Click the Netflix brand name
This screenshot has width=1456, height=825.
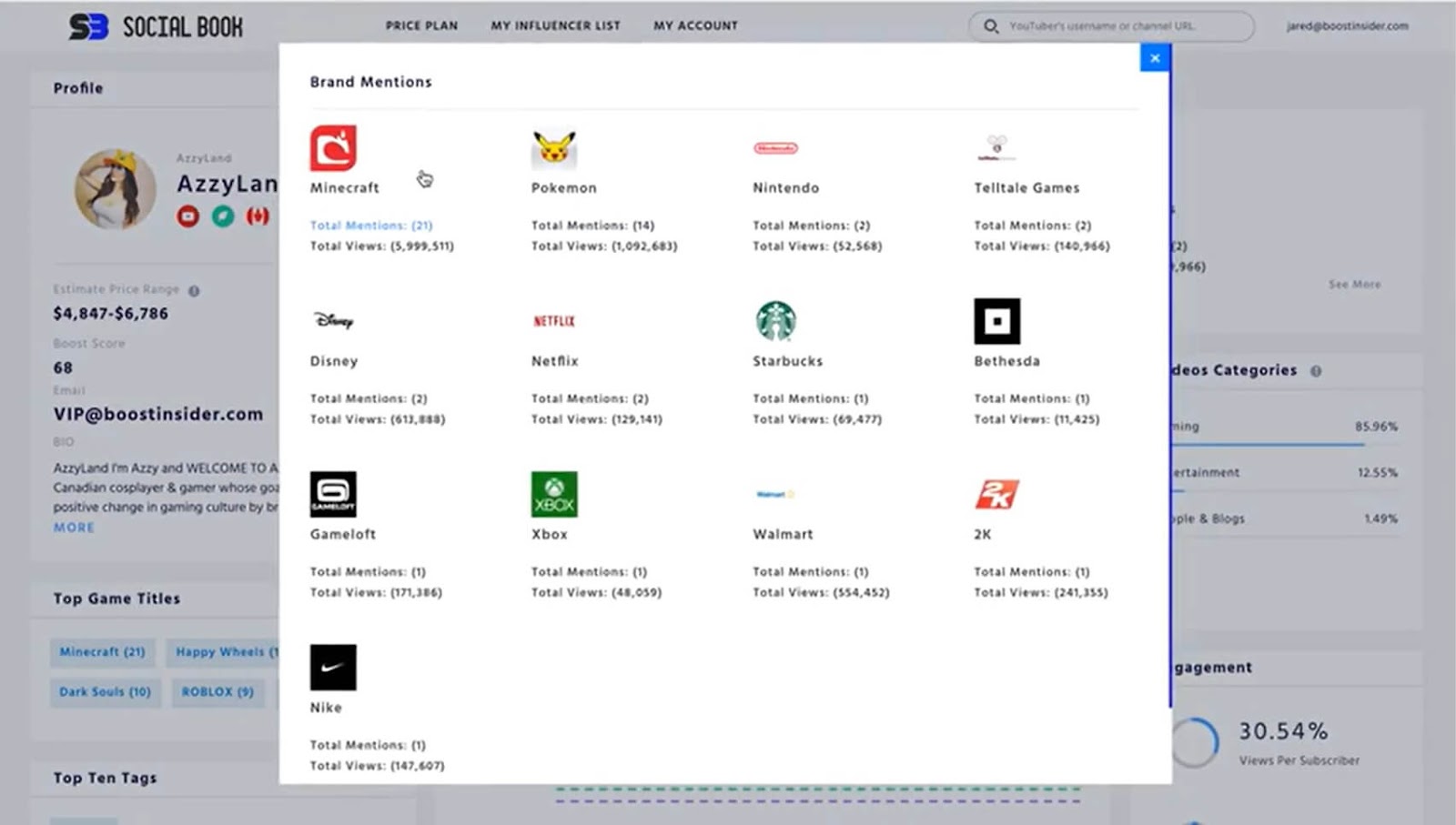tap(555, 361)
